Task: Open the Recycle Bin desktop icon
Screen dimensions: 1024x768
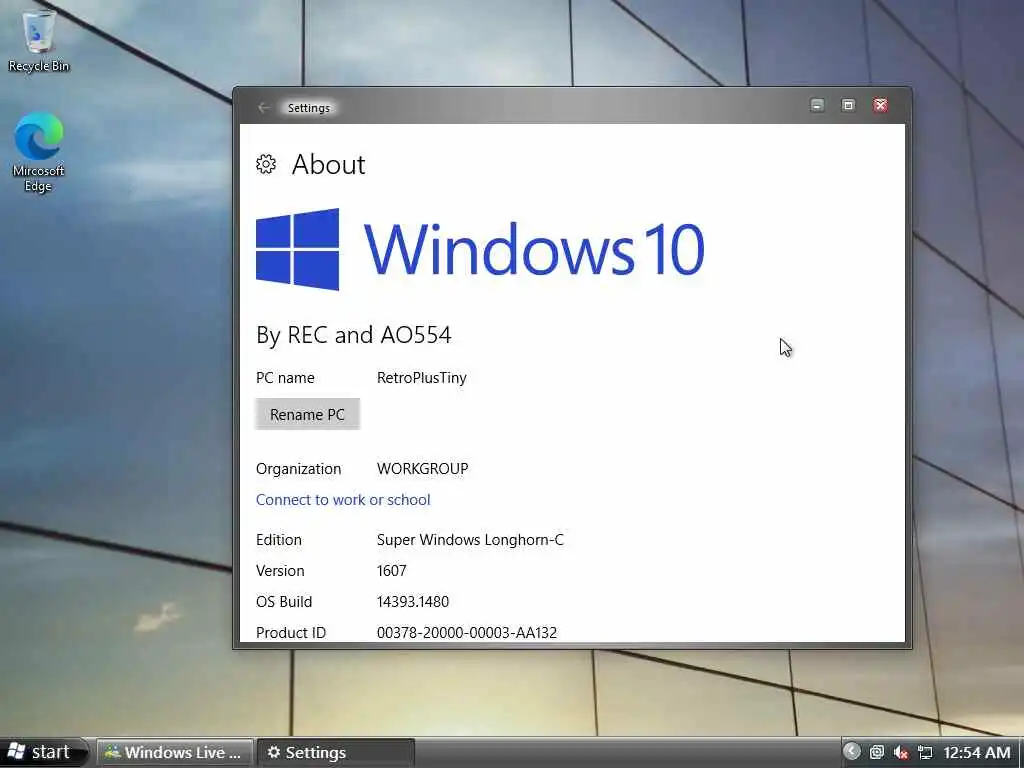Action: (x=39, y=39)
